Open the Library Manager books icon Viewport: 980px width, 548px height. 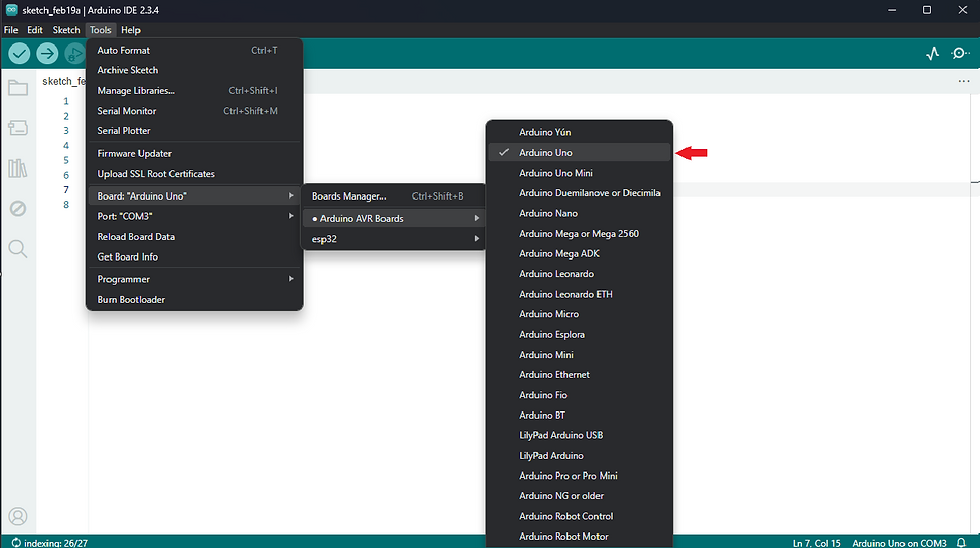coord(18,168)
